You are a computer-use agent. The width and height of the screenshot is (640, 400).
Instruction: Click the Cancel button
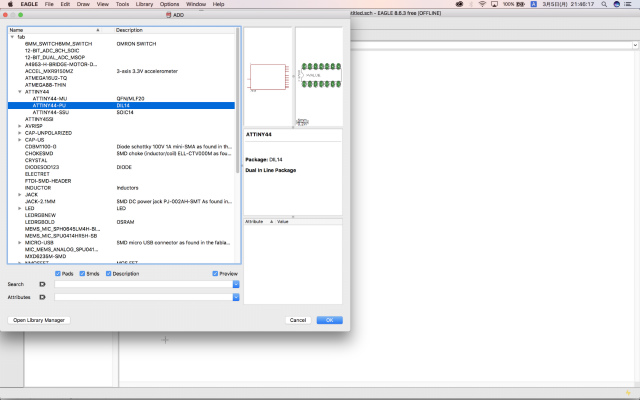coord(298,320)
